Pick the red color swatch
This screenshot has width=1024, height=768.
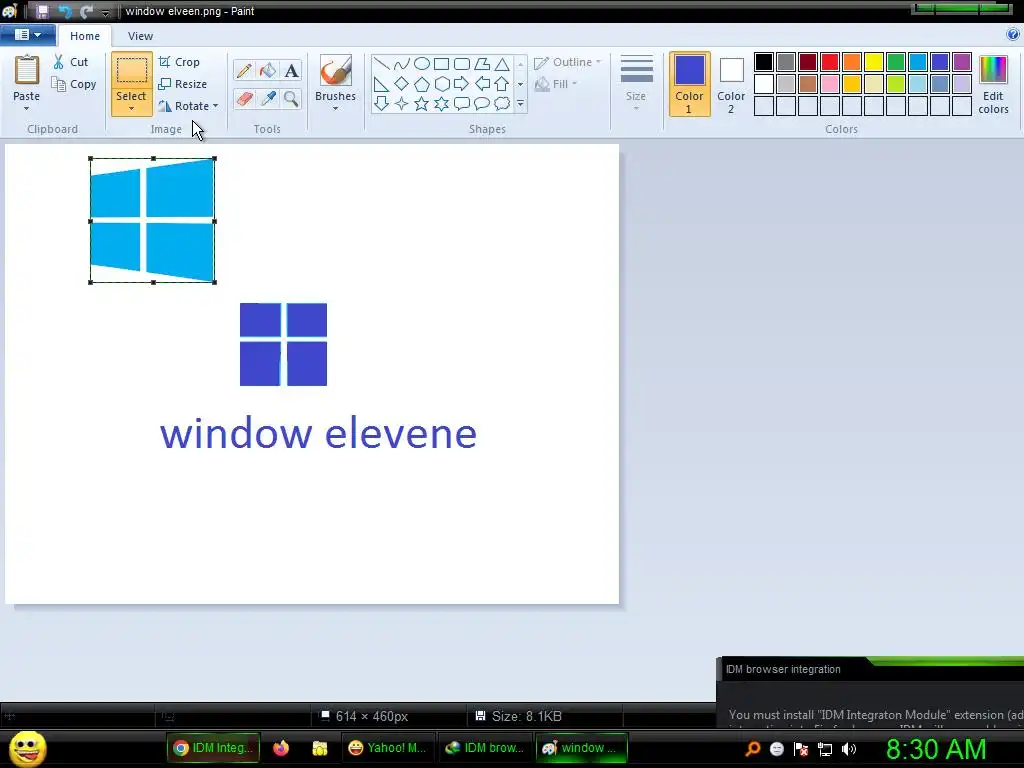click(830, 62)
